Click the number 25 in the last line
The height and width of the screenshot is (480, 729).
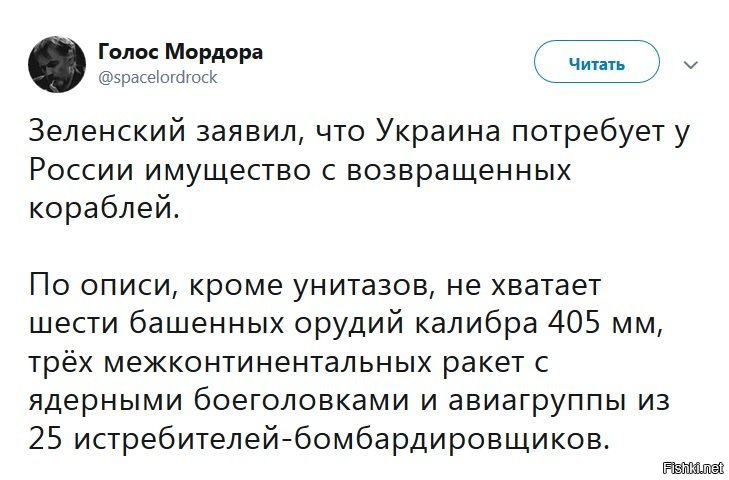[x=45, y=439]
